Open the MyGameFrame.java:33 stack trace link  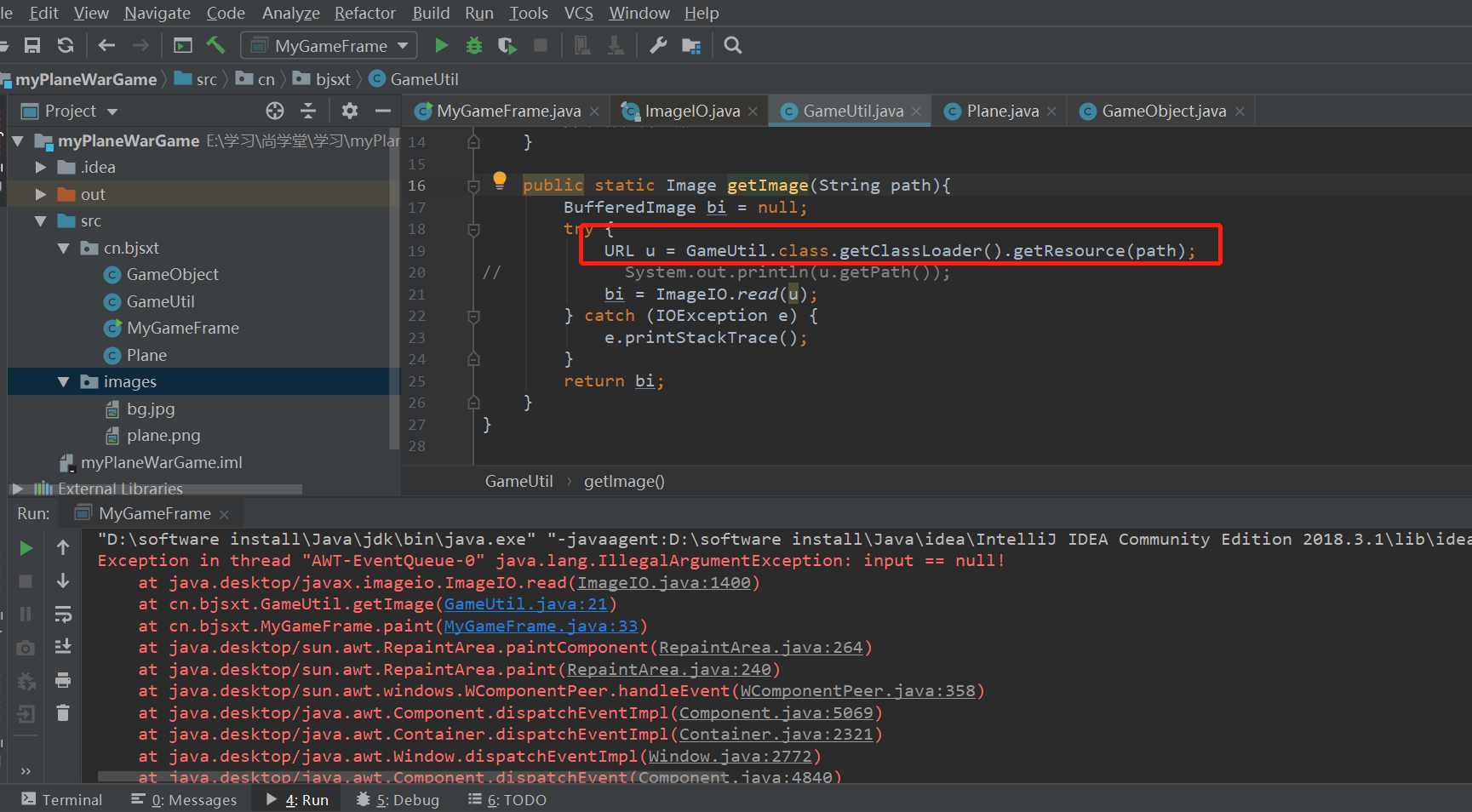541,626
